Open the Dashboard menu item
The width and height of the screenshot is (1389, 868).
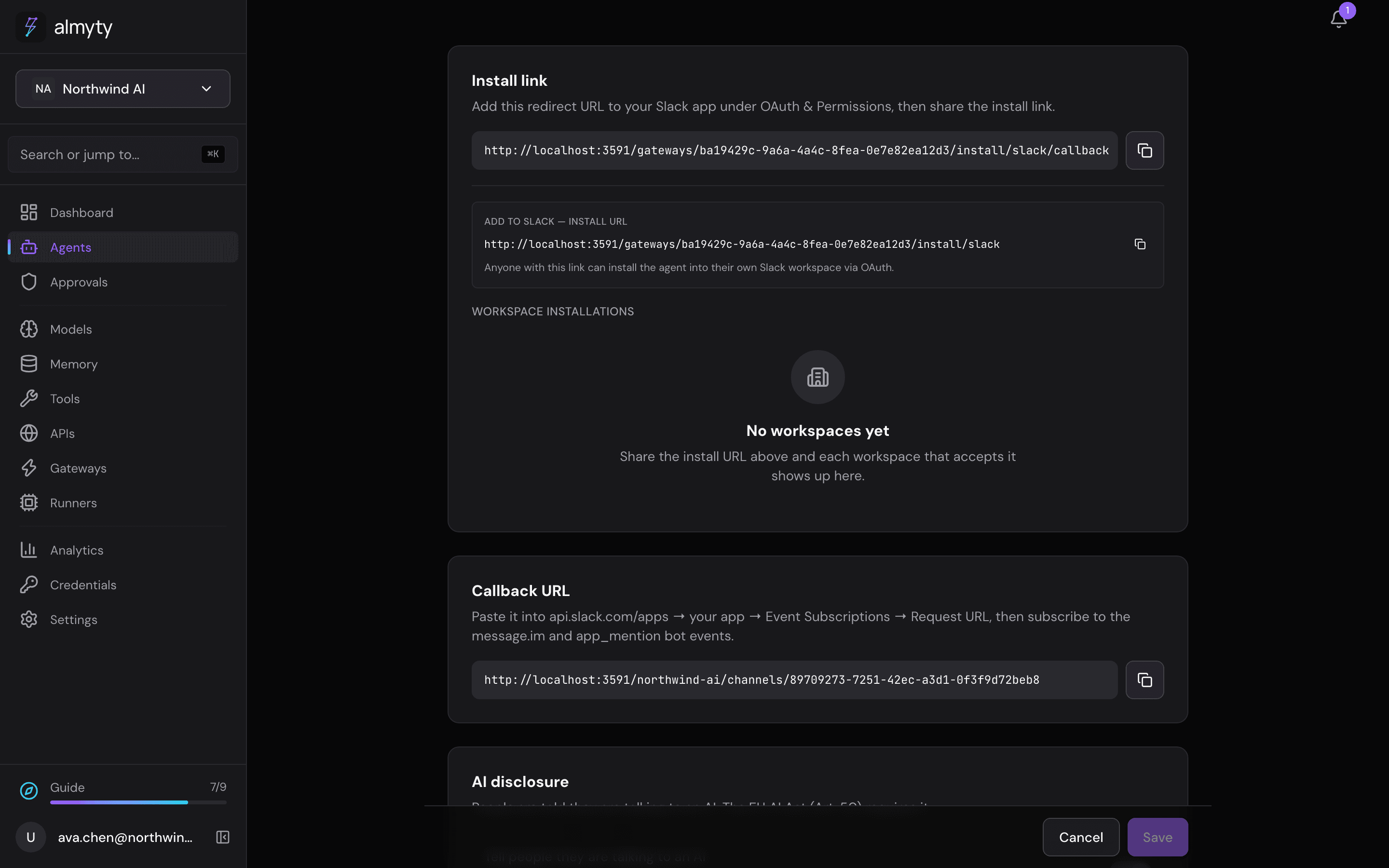click(123, 212)
